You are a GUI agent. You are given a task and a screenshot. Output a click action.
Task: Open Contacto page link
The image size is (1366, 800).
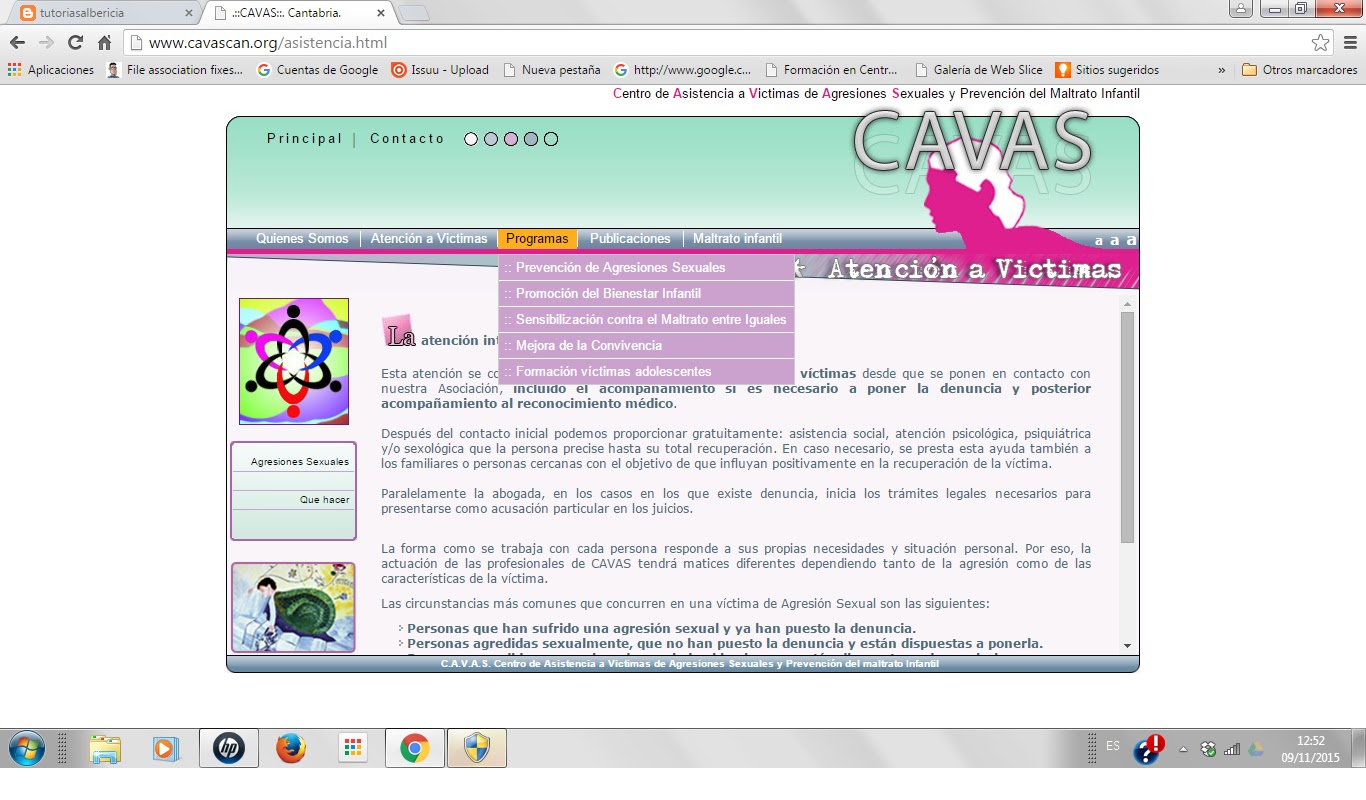(407, 139)
